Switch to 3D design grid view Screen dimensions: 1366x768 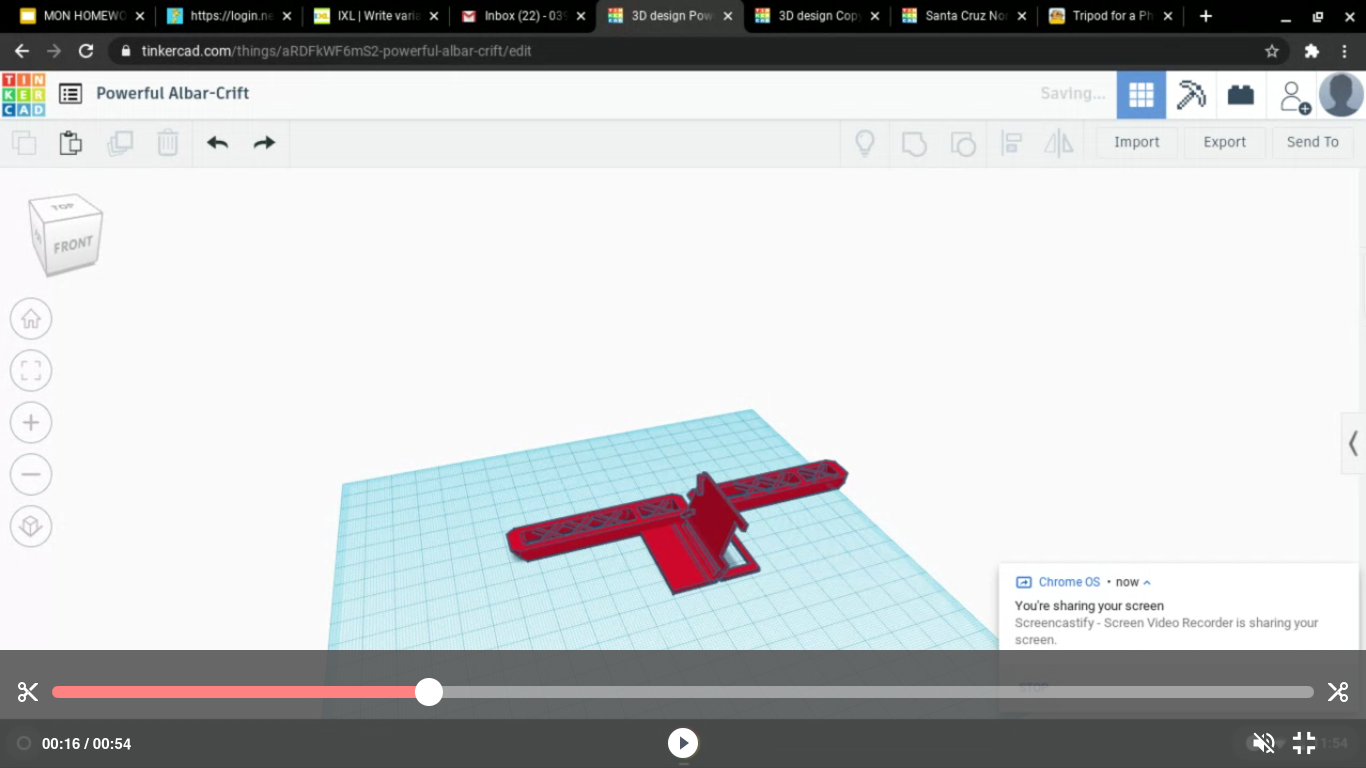(1141, 95)
